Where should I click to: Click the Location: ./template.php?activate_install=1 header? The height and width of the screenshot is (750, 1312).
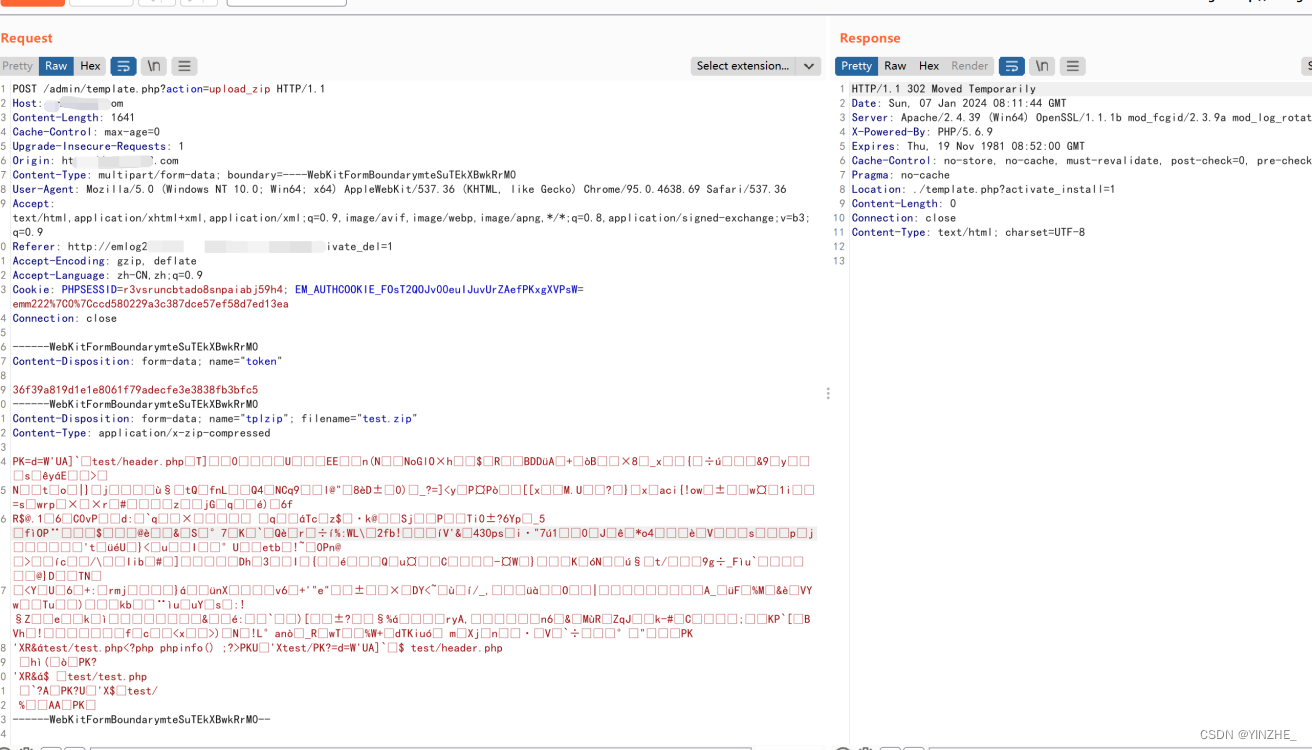coord(983,189)
